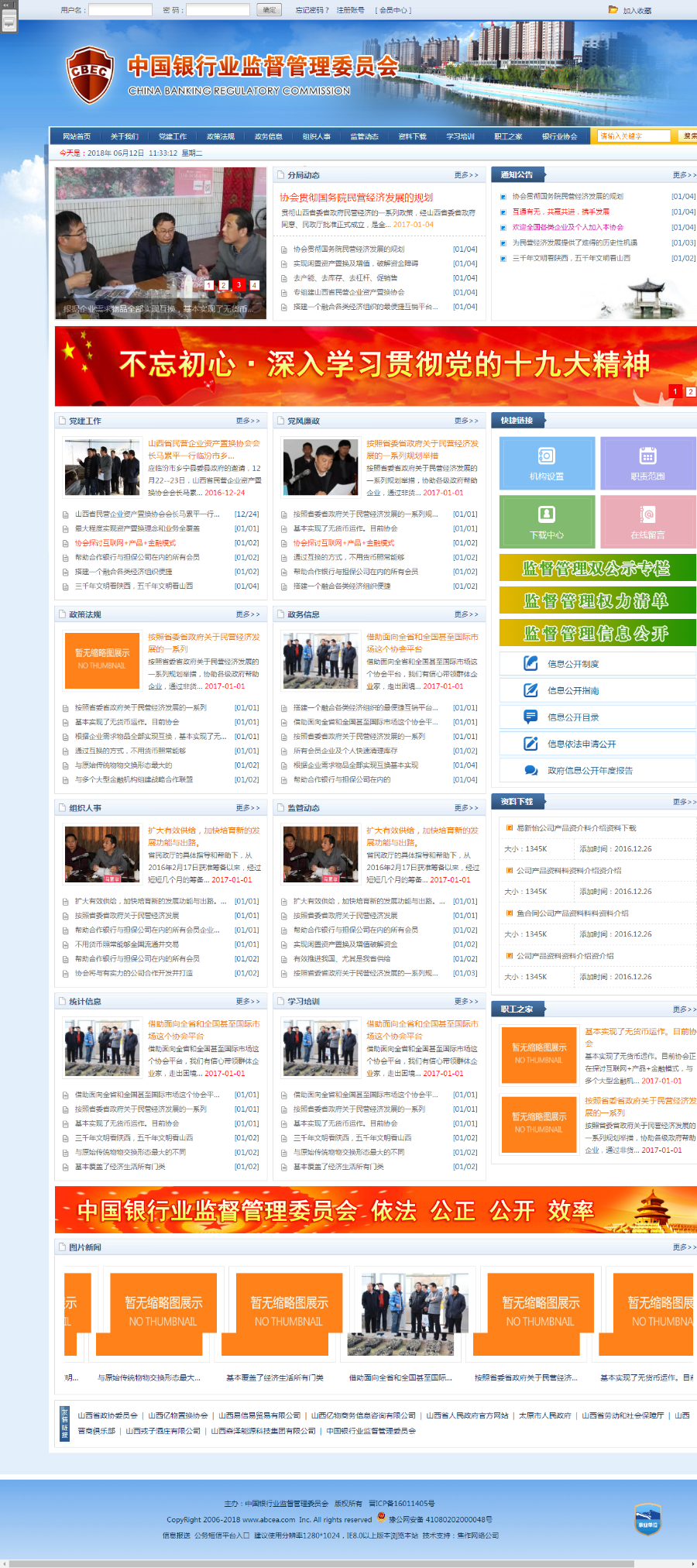The width and height of the screenshot is (697, 1568).
Task: Click document icon beside 去产能、去库存、去杠杆、促销售
Action: click(285, 278)
